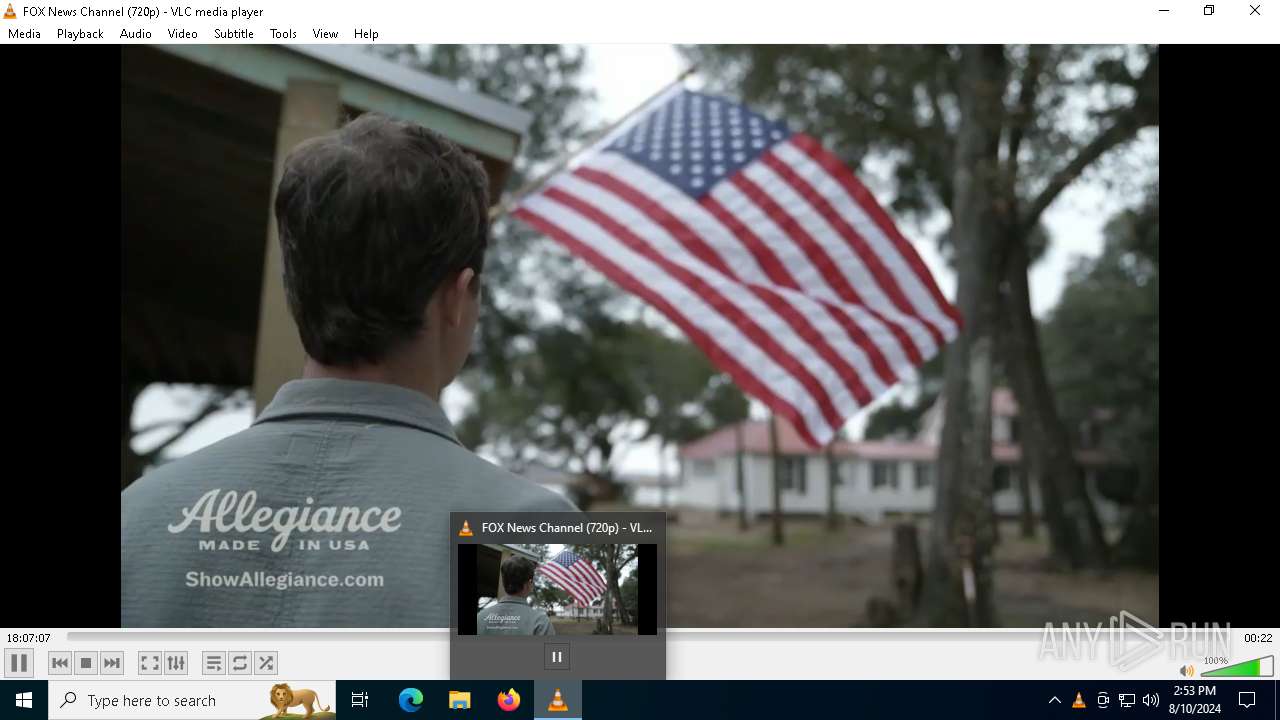The height and width of the screenshot is (720, 1280).
Task: Show extended settings and effects
Action: pyautogui.click(x=176, y=663)
